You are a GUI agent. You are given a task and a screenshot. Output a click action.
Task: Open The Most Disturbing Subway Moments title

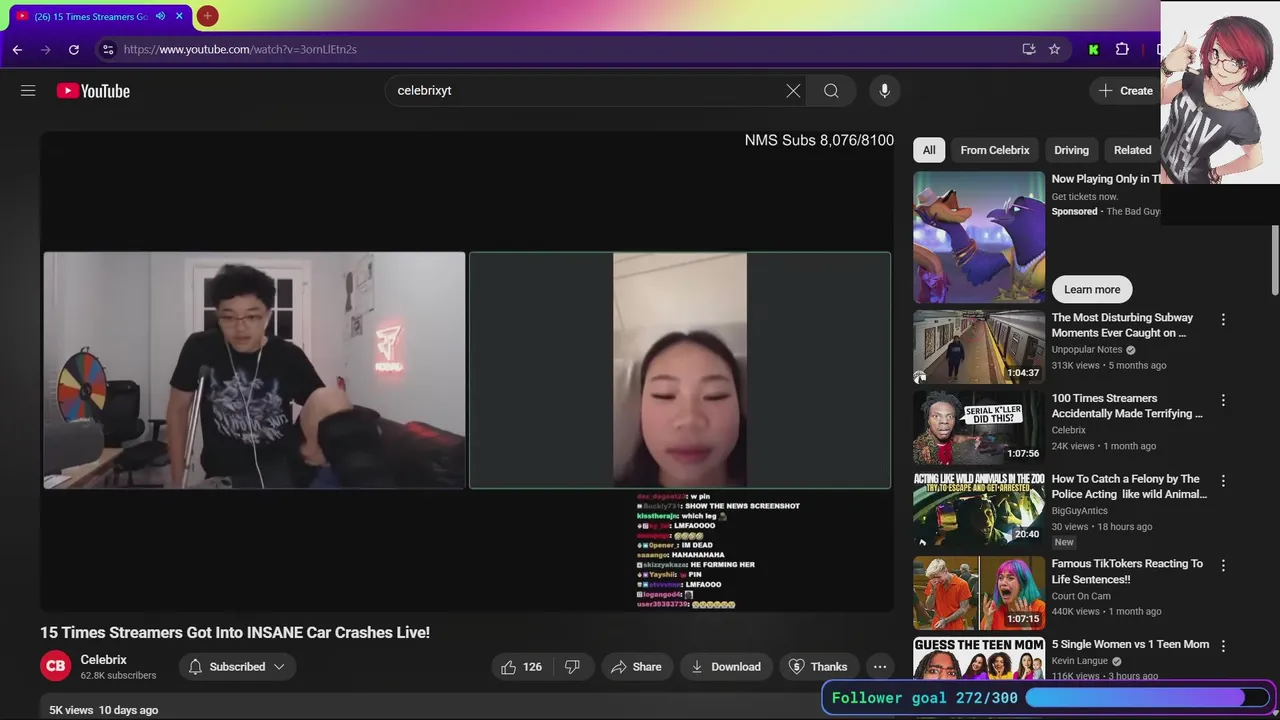(x=1122, y=325)
